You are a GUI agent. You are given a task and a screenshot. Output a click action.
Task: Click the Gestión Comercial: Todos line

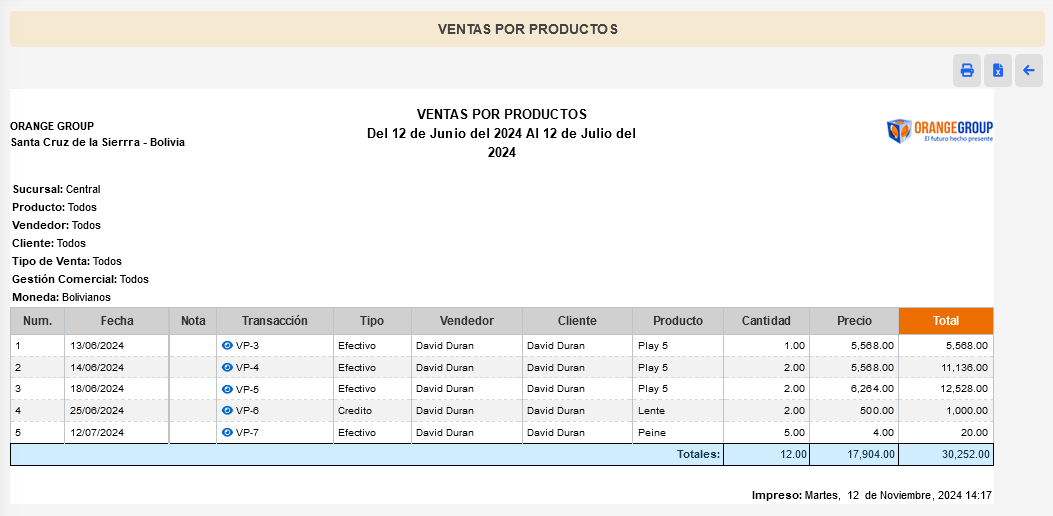click(81, 279)
